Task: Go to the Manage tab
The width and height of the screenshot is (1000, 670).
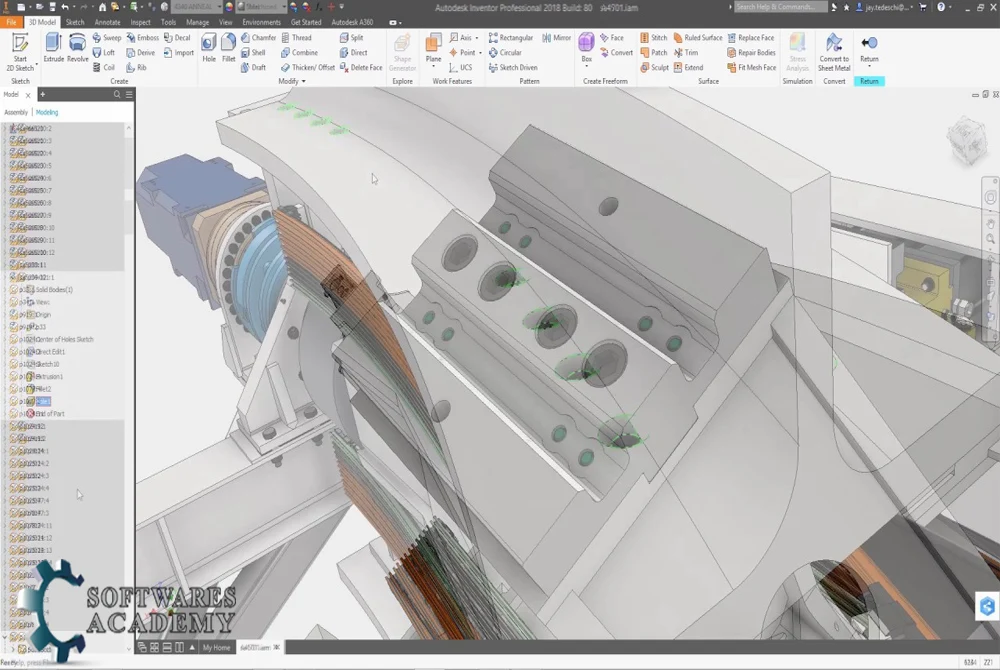Action: (197, 22)
